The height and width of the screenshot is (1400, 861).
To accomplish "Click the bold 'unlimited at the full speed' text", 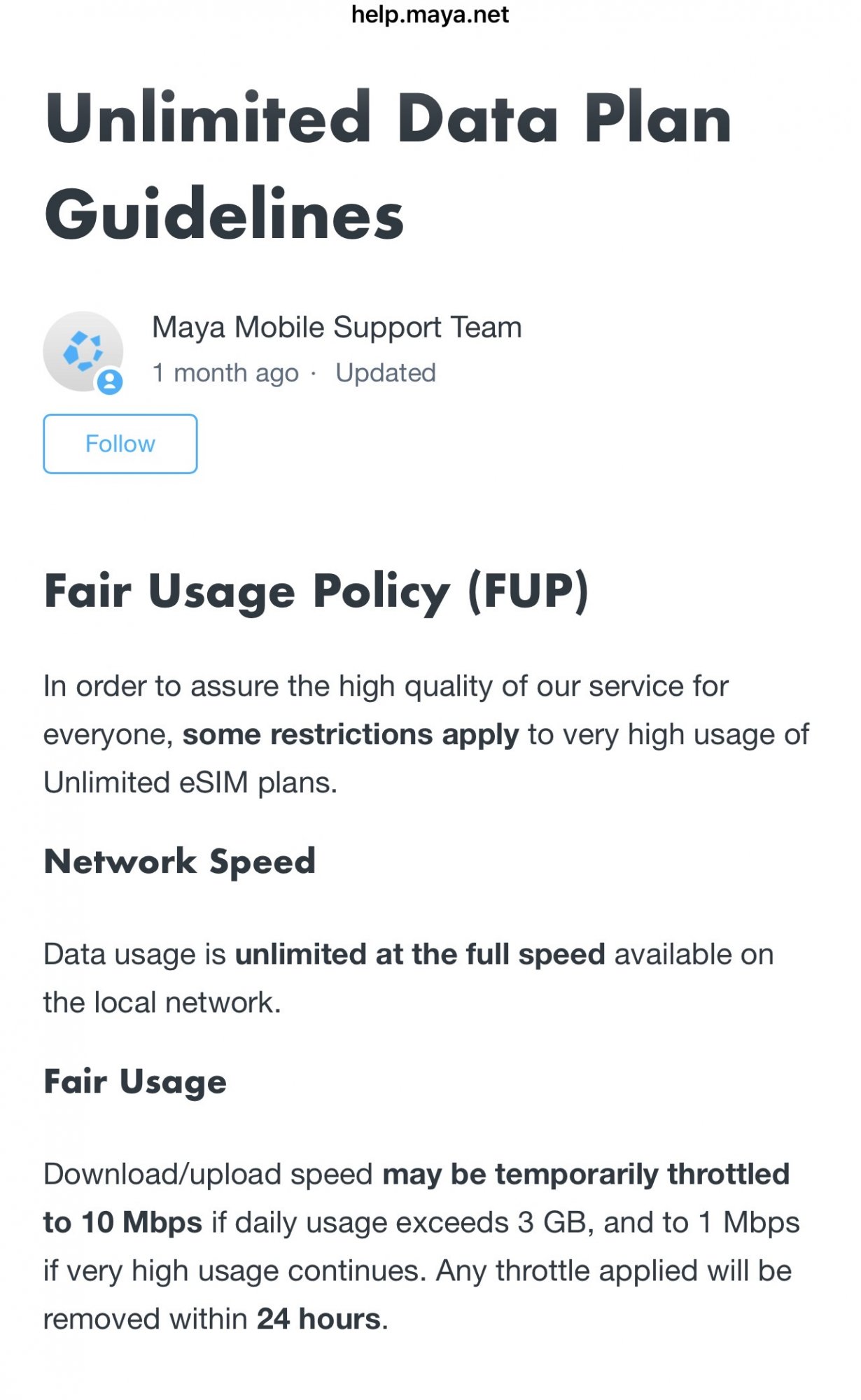I will point(420,955).
